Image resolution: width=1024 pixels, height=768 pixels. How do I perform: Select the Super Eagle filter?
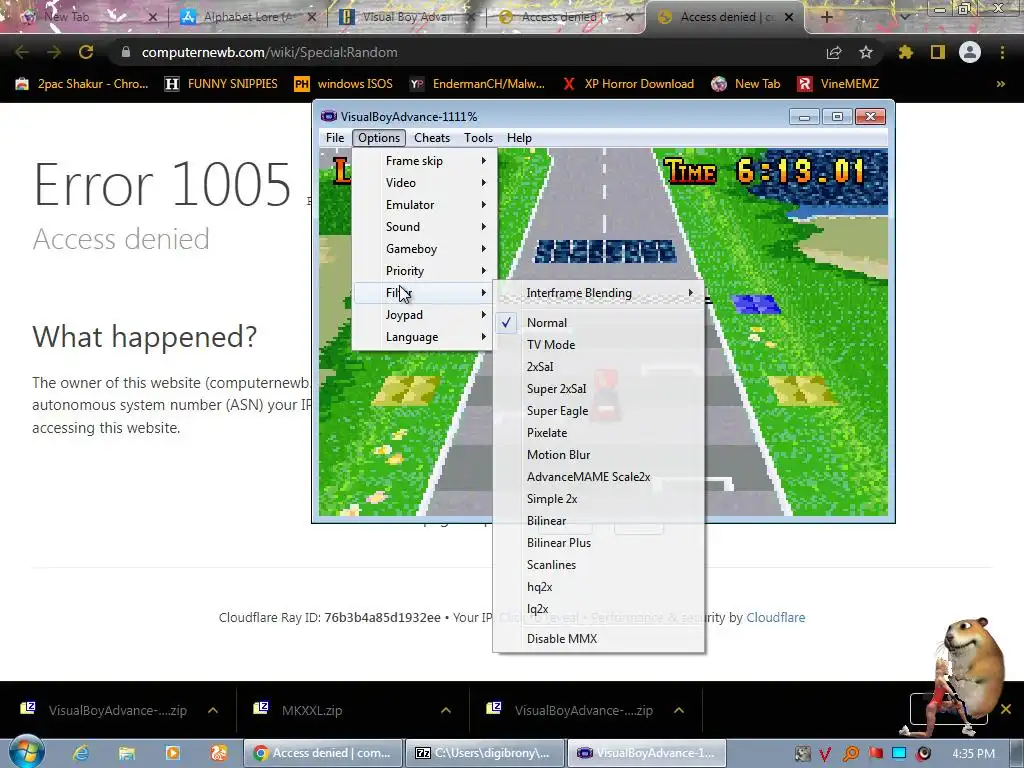598,411
